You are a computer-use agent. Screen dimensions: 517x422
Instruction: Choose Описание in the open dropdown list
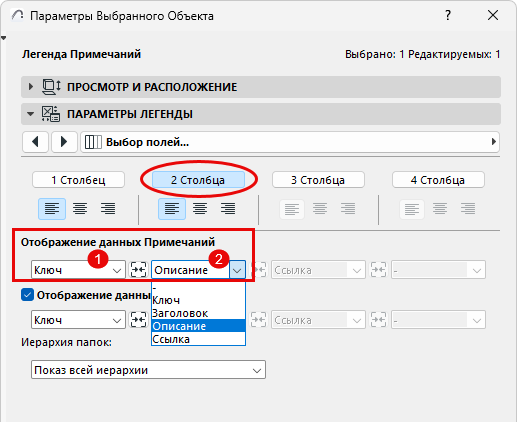point(198,326)
